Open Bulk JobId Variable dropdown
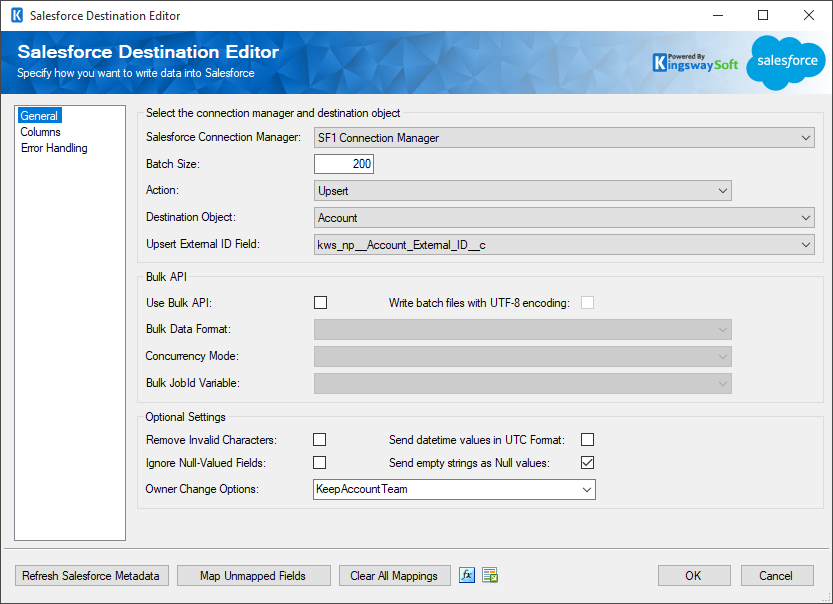This screenshot has width=833, height=604. point(523,384)
